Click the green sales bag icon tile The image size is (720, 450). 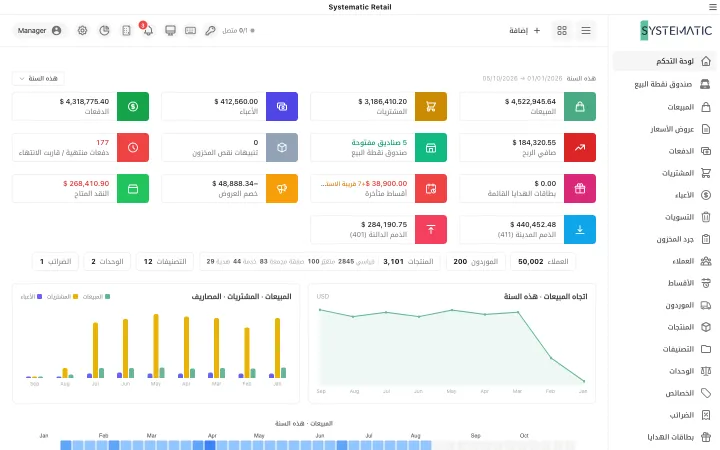point(580,107)
